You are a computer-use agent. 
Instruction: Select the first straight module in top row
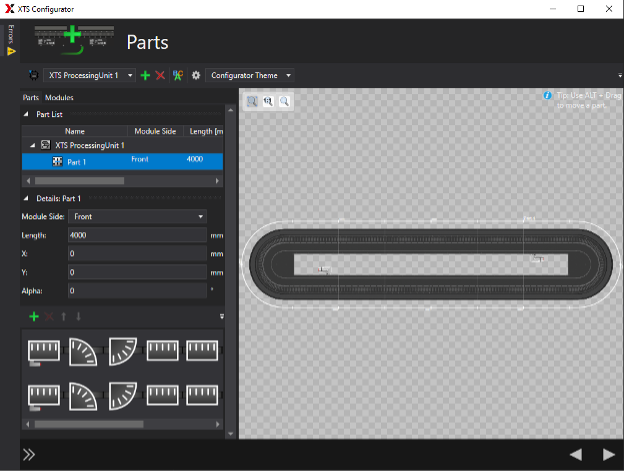click(x=44, y=351)
